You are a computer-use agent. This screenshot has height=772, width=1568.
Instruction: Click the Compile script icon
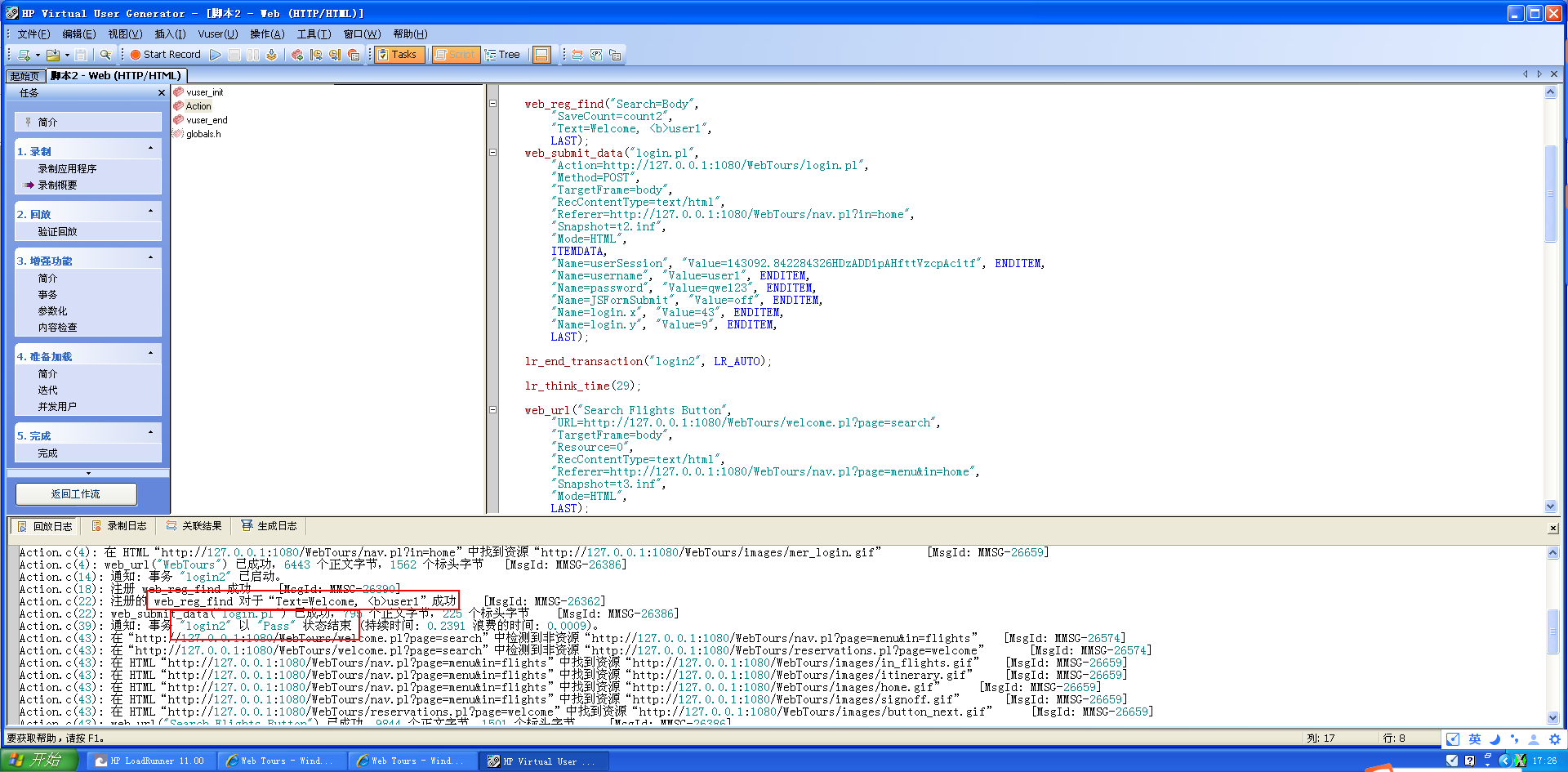[271, 55]
